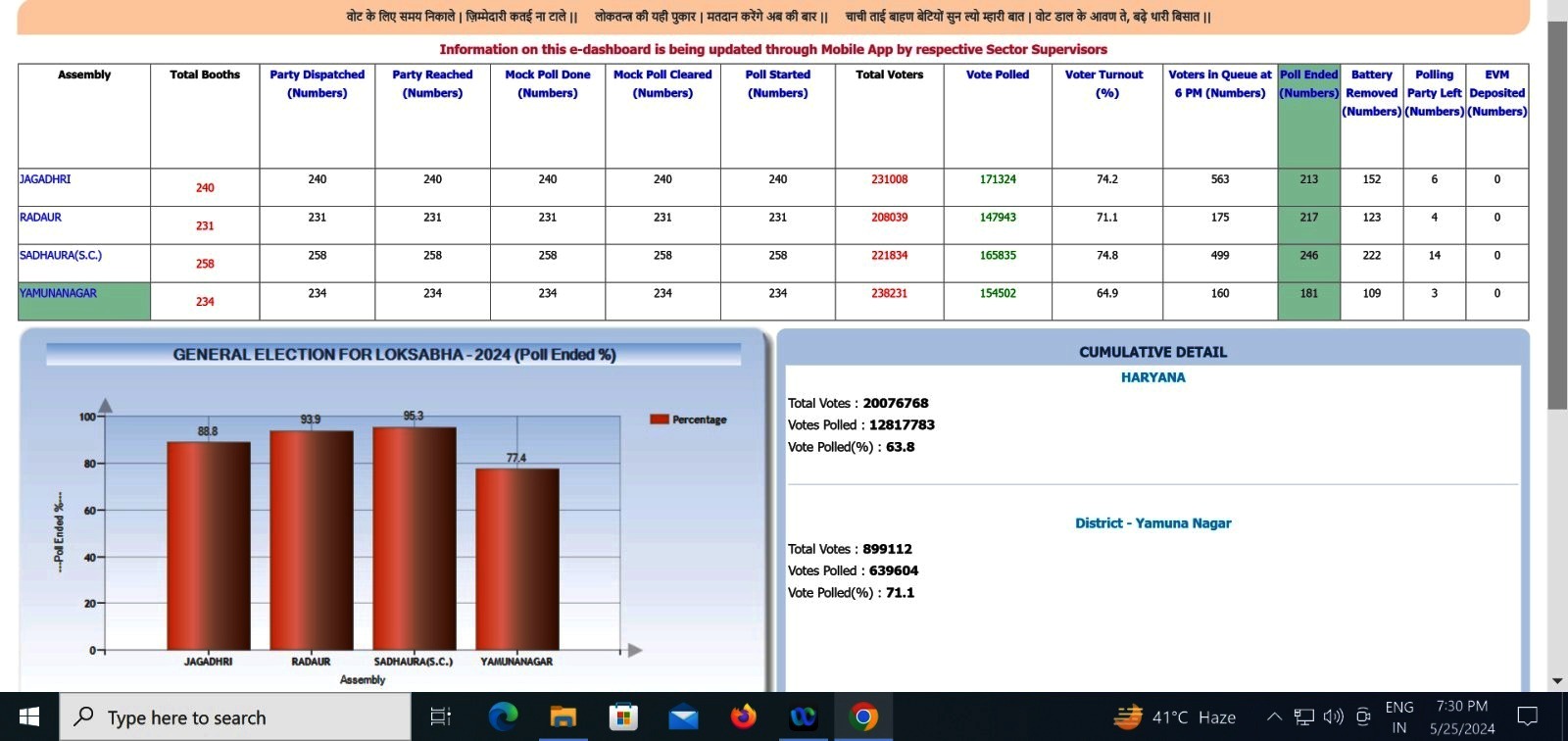Image resolution: width=1568 pixels, height=741 pixels.
Task: Click in the taskbar search box
Action: point(235,717)
